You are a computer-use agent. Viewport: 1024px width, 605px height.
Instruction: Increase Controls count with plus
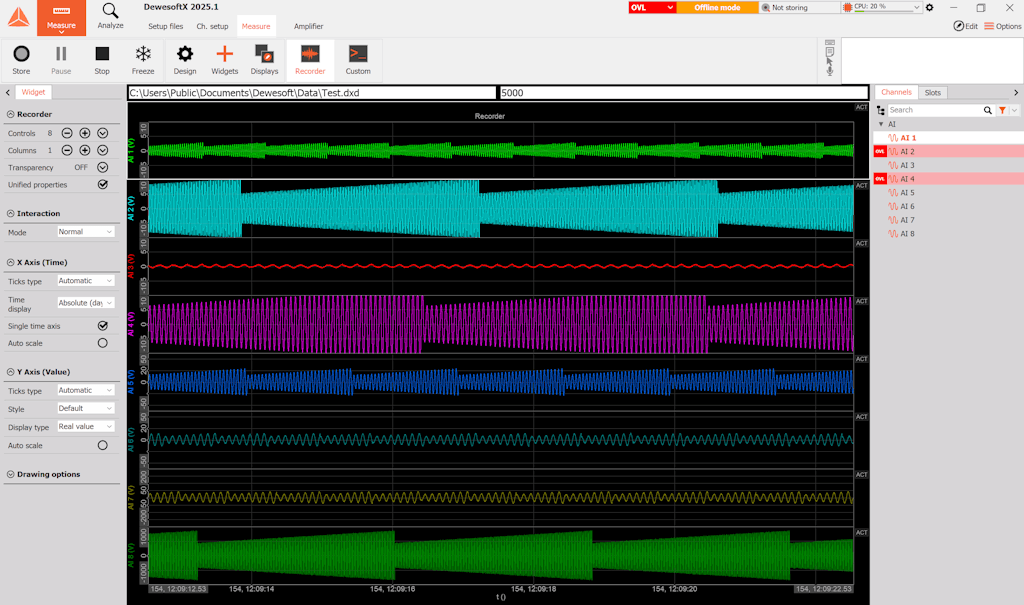[x=85, y=133]
